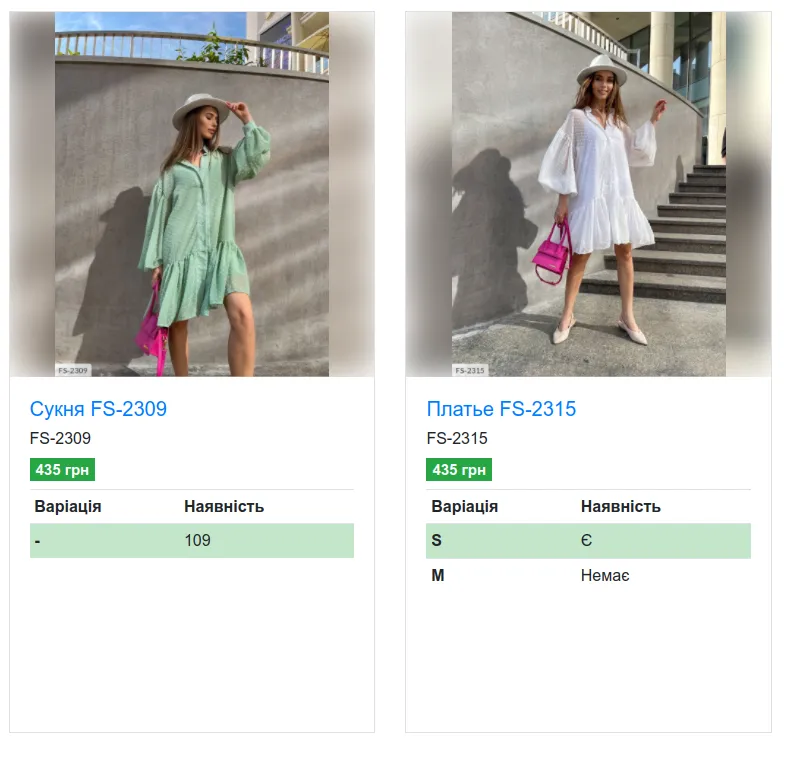
Task: Click the Наявність header in the FS-2309 table
Action: click(x=224, y=507)
